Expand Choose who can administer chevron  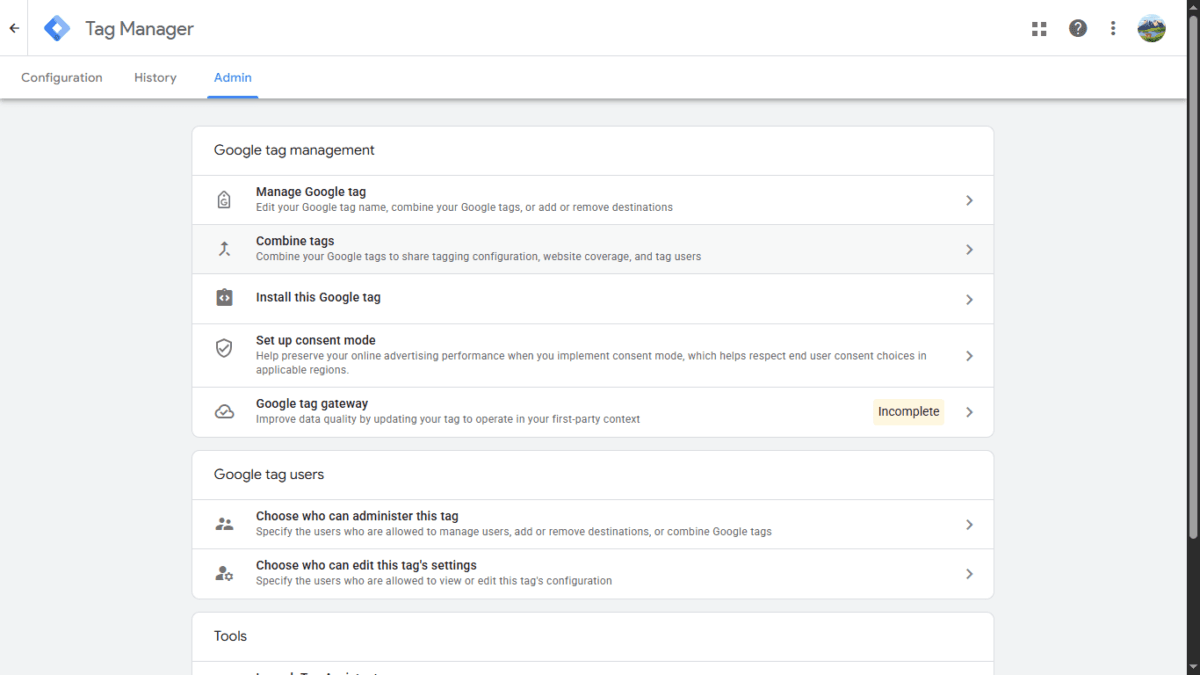969,524
